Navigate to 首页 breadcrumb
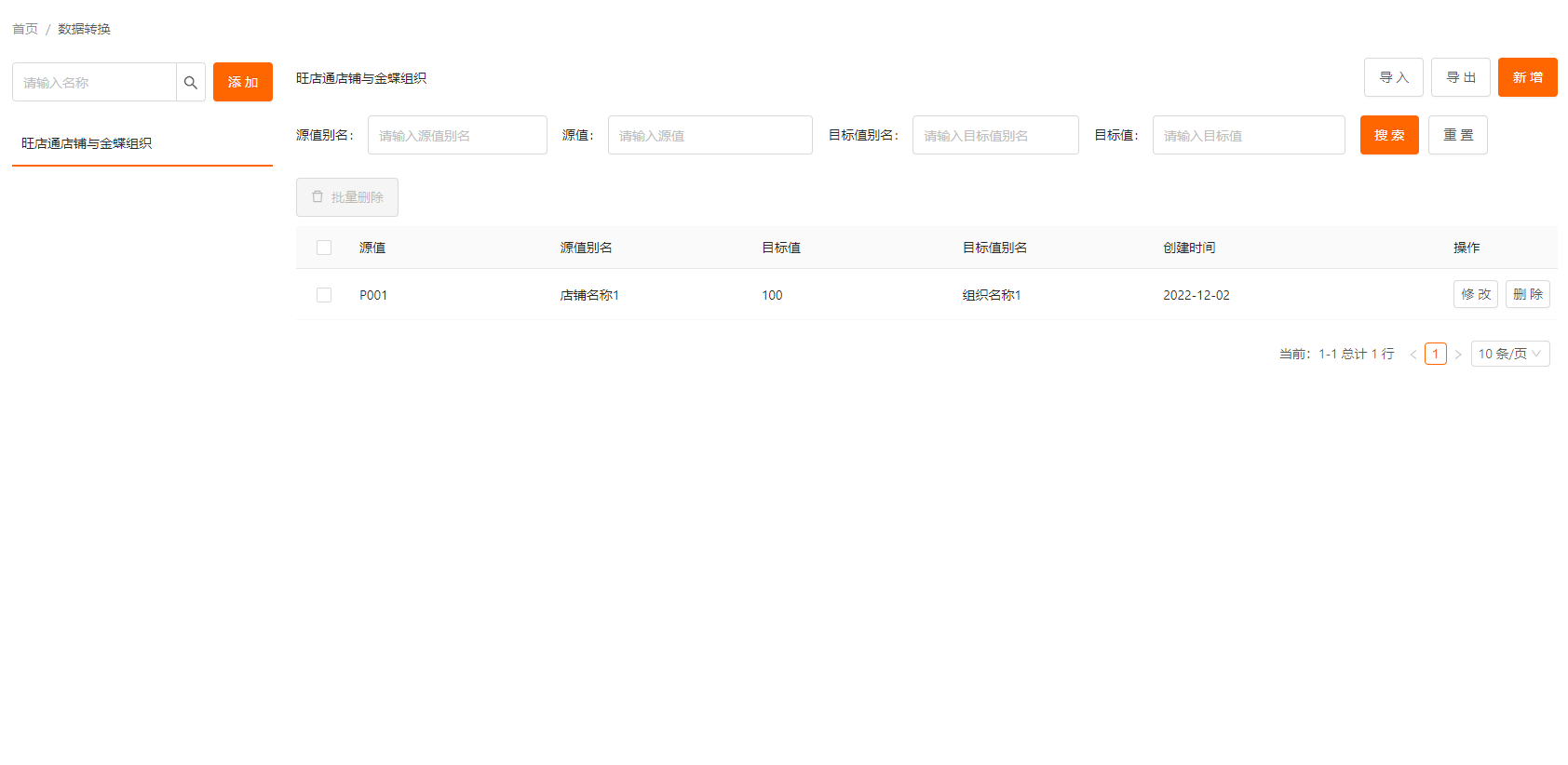The image size is (1568, 765). tap(25, 29)
